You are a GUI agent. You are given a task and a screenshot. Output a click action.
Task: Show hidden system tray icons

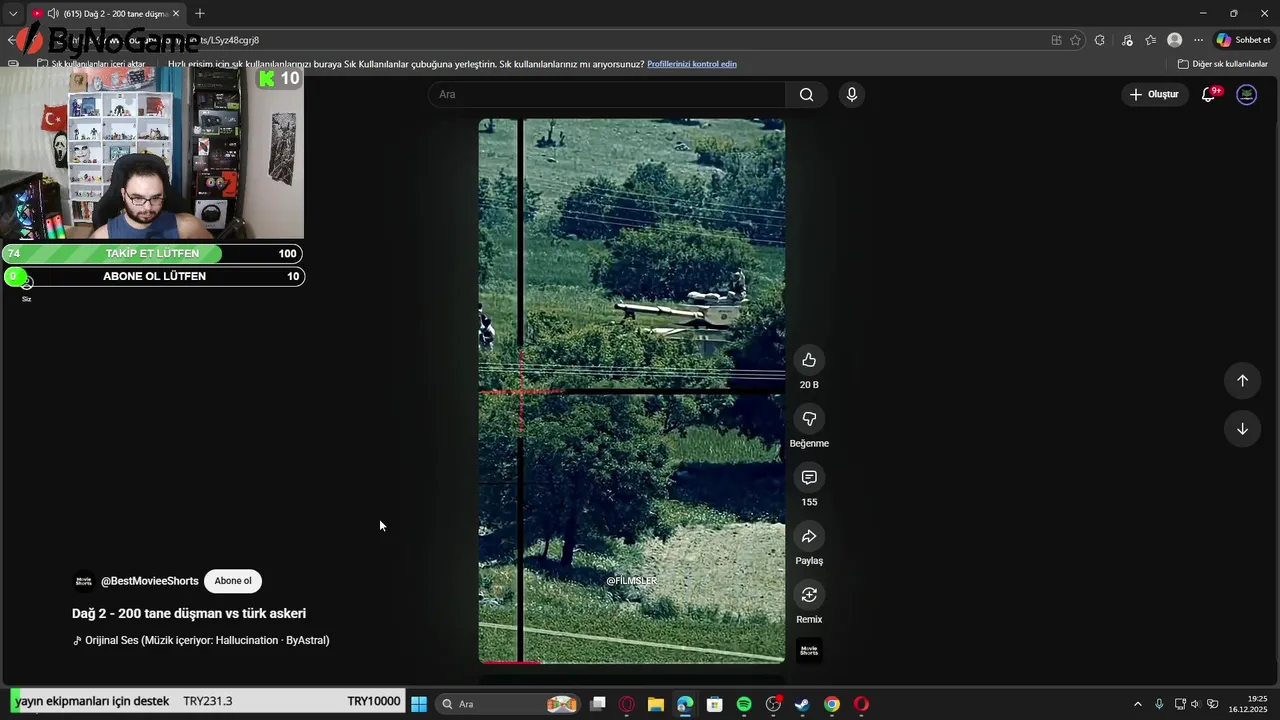click(x=1137, y=704)
